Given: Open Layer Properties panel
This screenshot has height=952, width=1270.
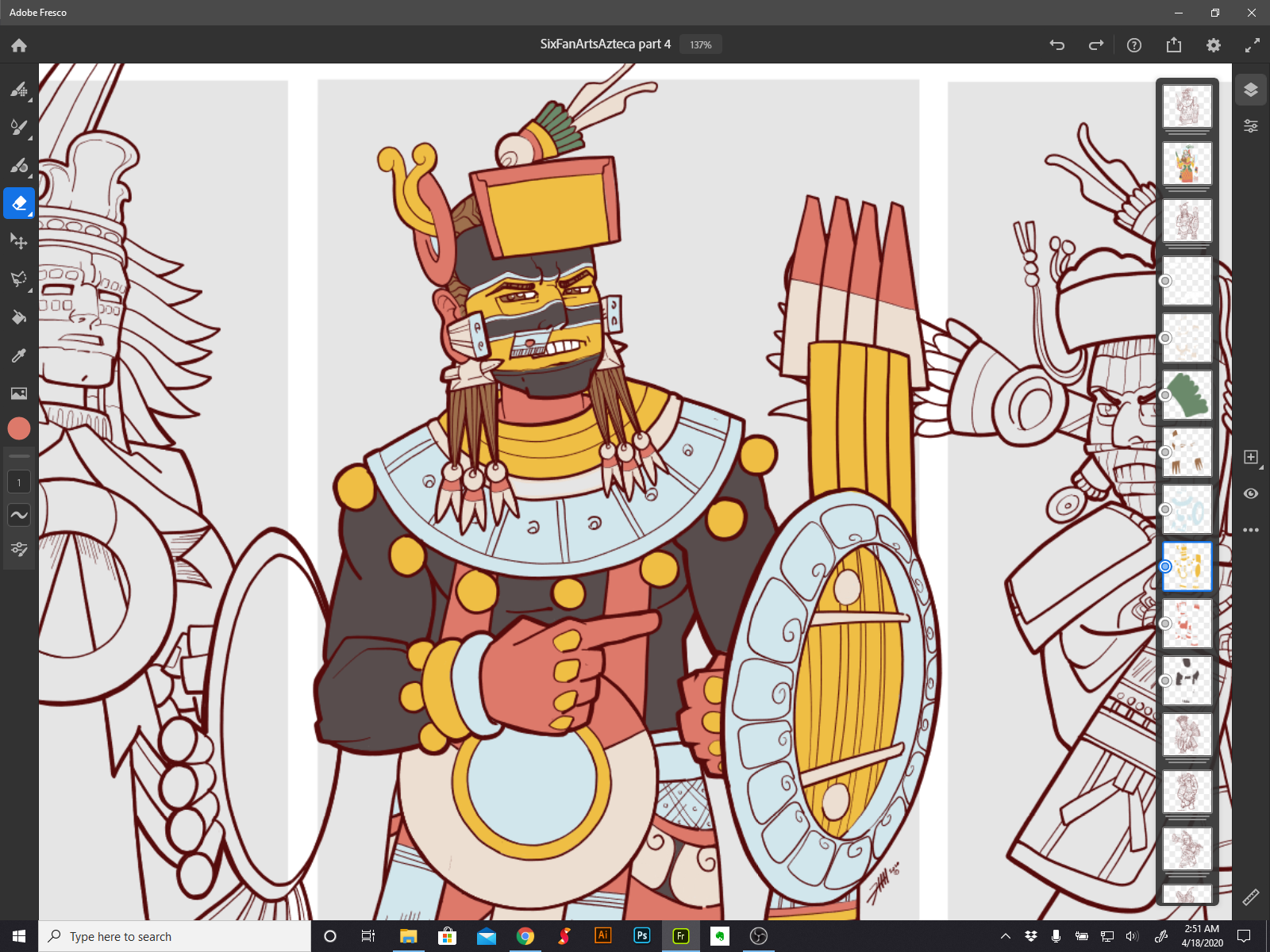Looking at the screenshot, I should [x=1251, y=126].
